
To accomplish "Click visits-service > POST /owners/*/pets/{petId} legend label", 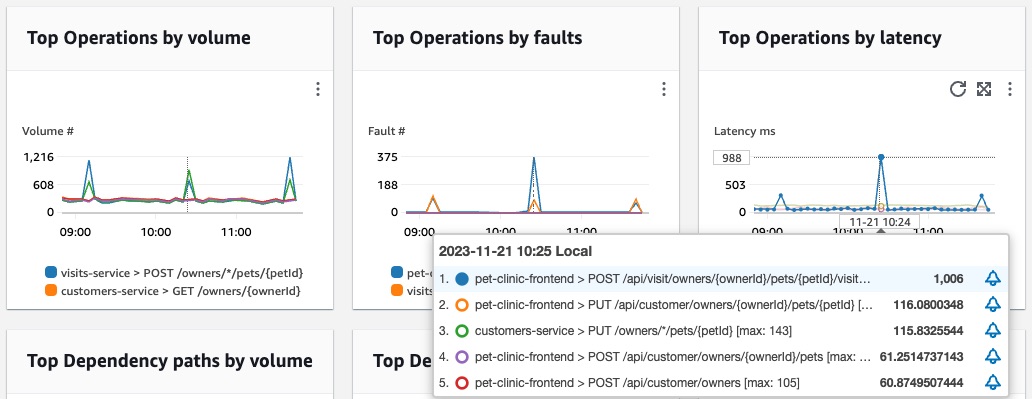I will (x=182, y=272).
